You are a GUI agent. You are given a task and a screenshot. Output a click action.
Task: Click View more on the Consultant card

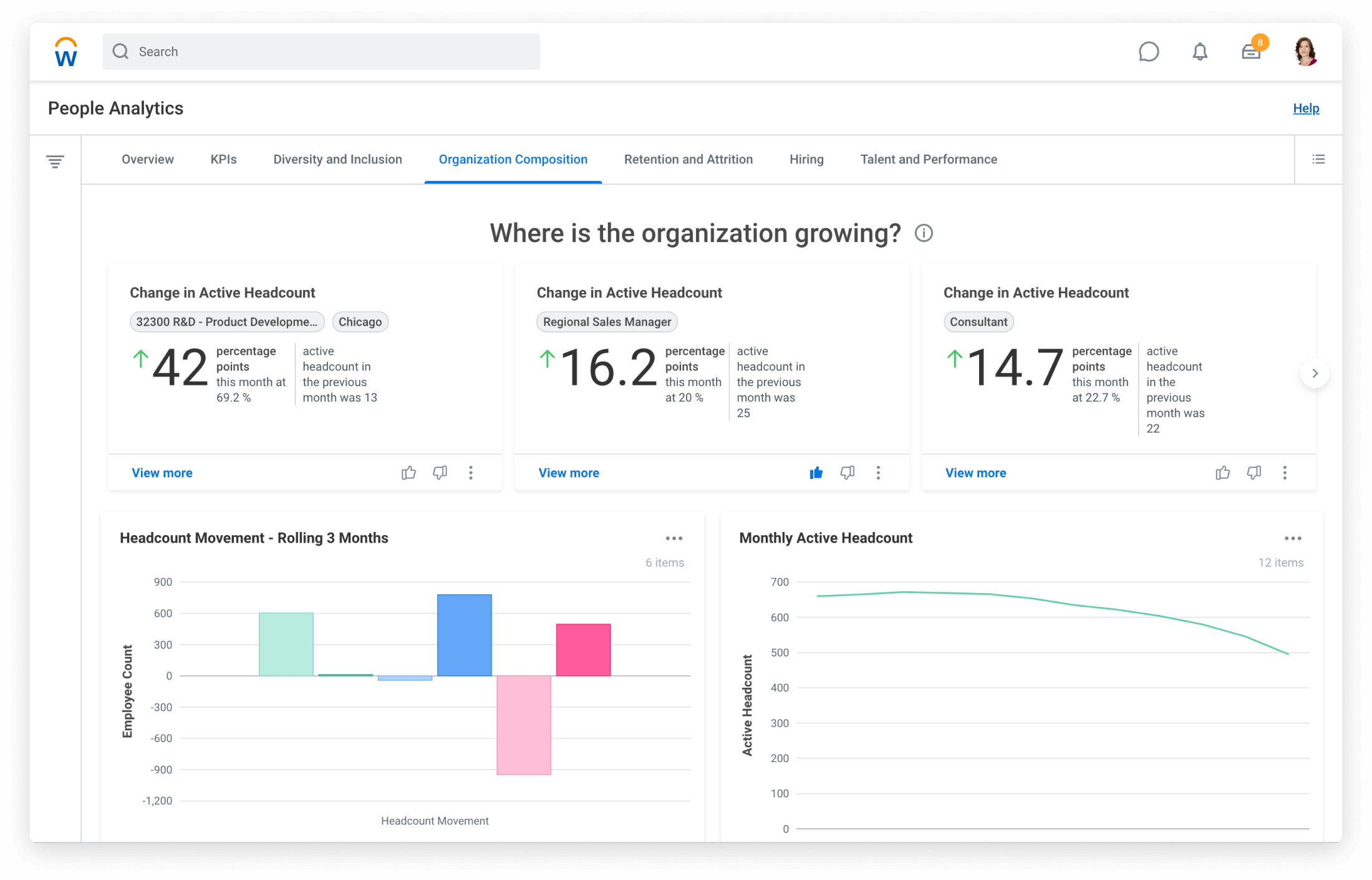click(x=975, y=473)
